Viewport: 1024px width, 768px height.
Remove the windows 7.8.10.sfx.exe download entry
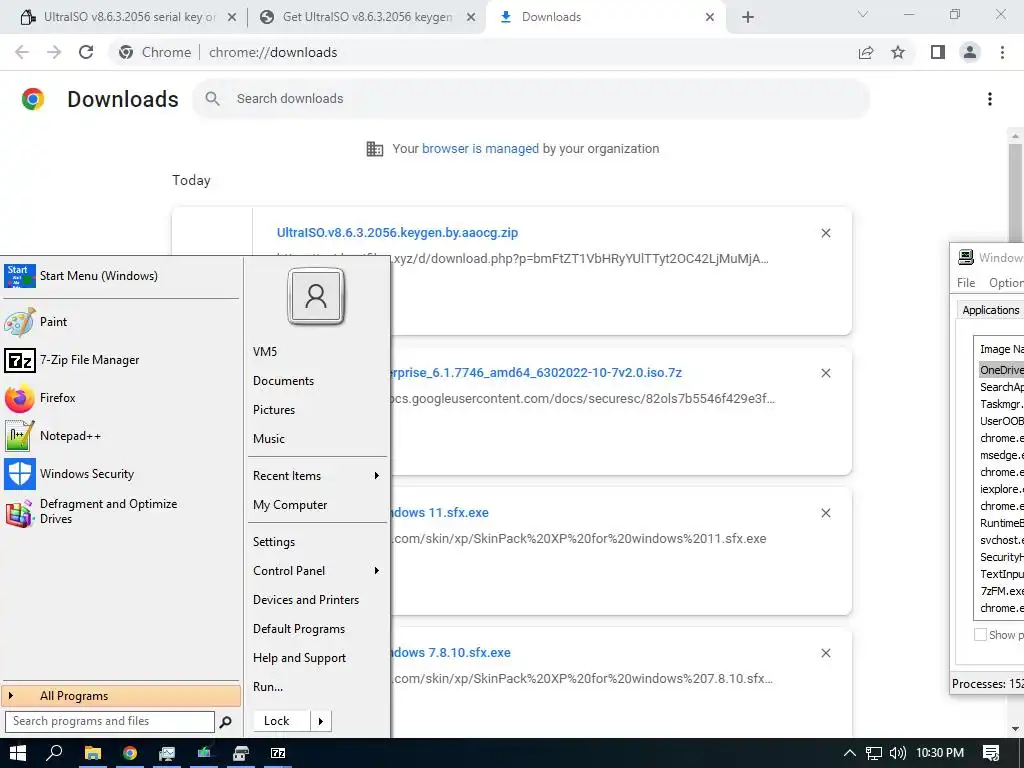pyautogui.click(x=826, y=652)
